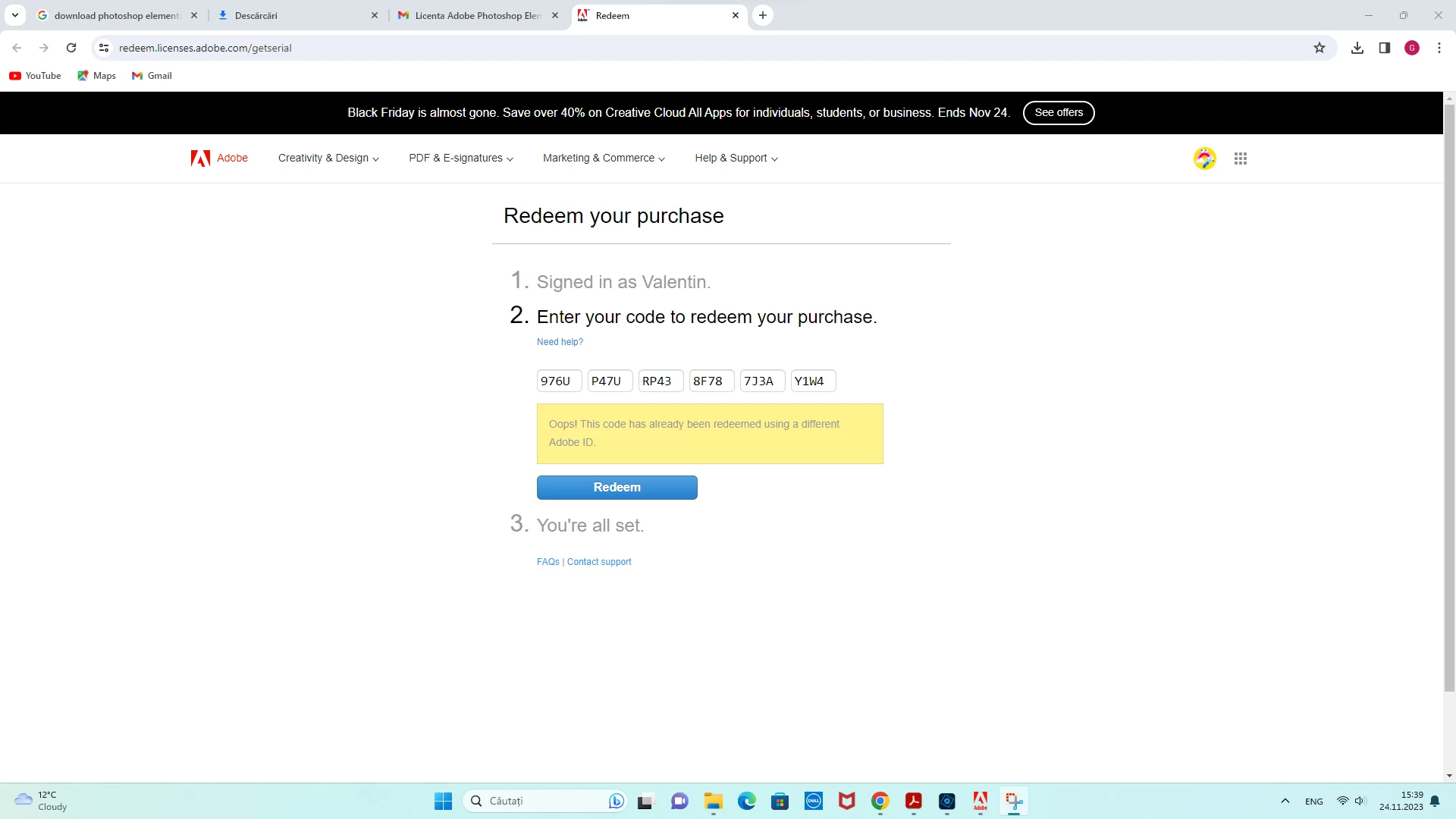
Task: Go forward with the browser forward arrow
Action: click(44, 48)
